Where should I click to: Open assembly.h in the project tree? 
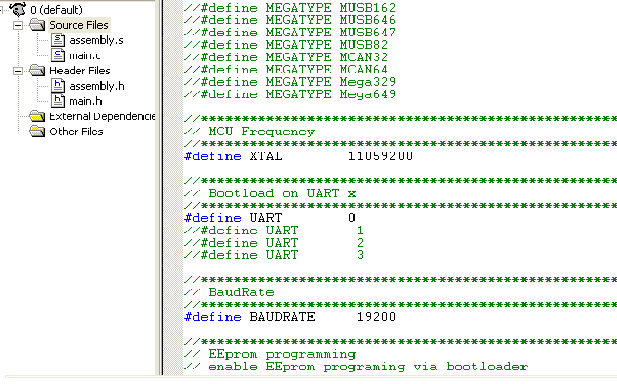pyautogui.click(x=97, y=86)
